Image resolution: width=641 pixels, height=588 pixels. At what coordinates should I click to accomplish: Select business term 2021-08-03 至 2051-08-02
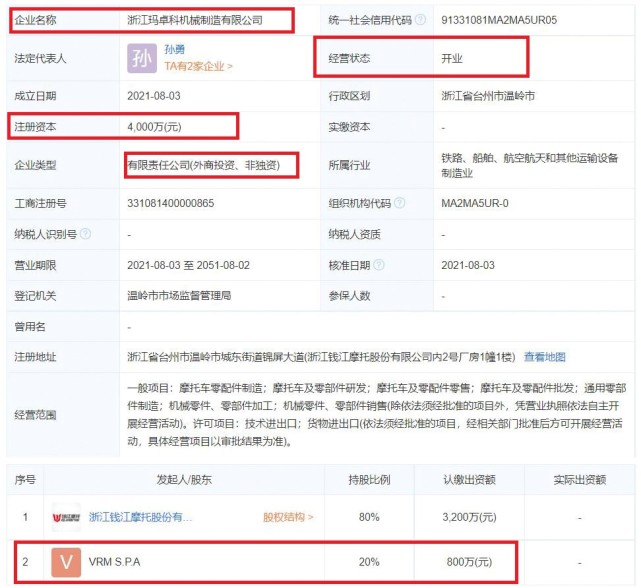188,265
